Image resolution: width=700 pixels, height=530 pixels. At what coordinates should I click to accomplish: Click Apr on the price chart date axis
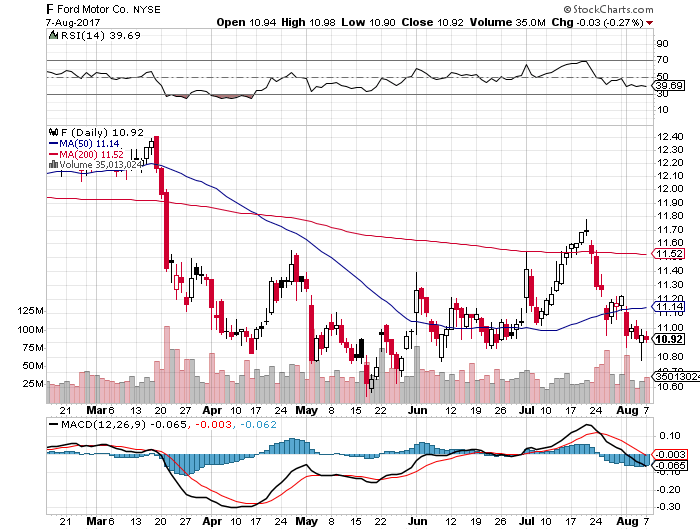212,410
